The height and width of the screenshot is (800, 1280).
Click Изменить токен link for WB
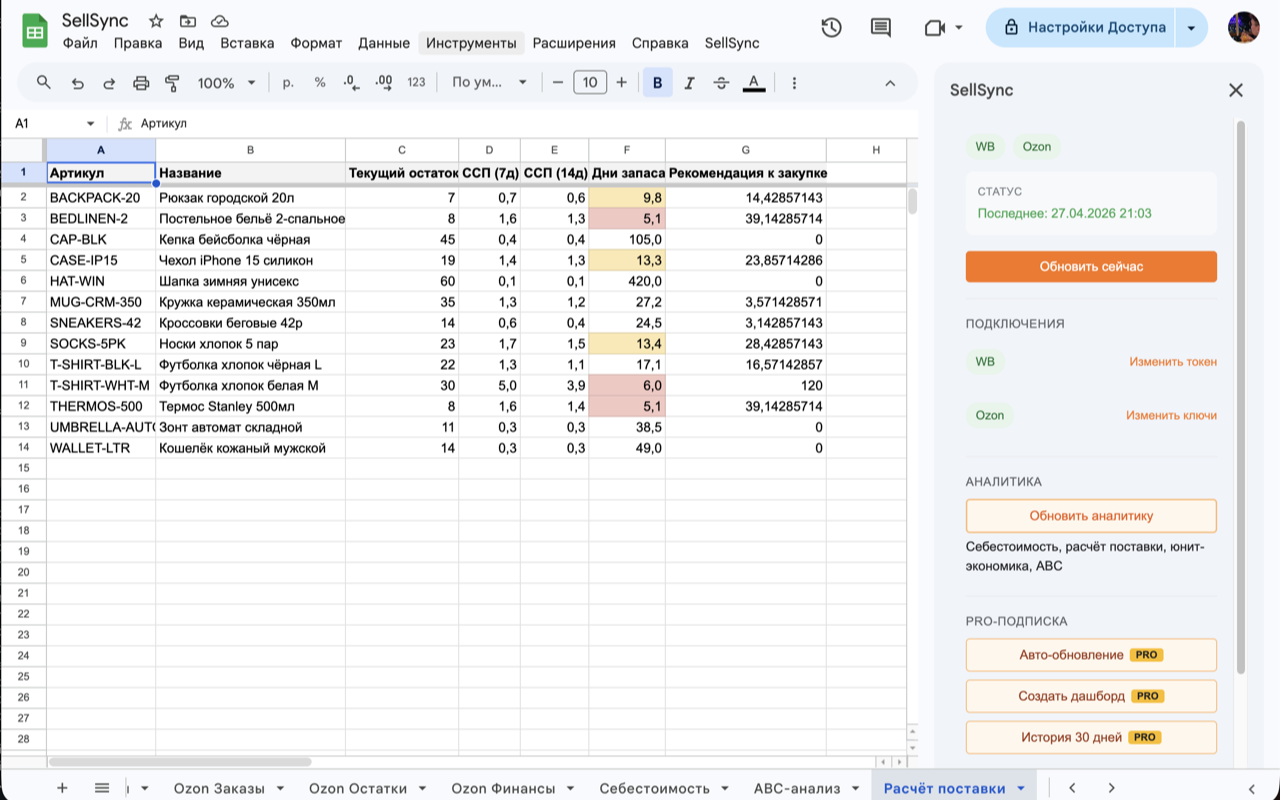[x=1173, y=362]
